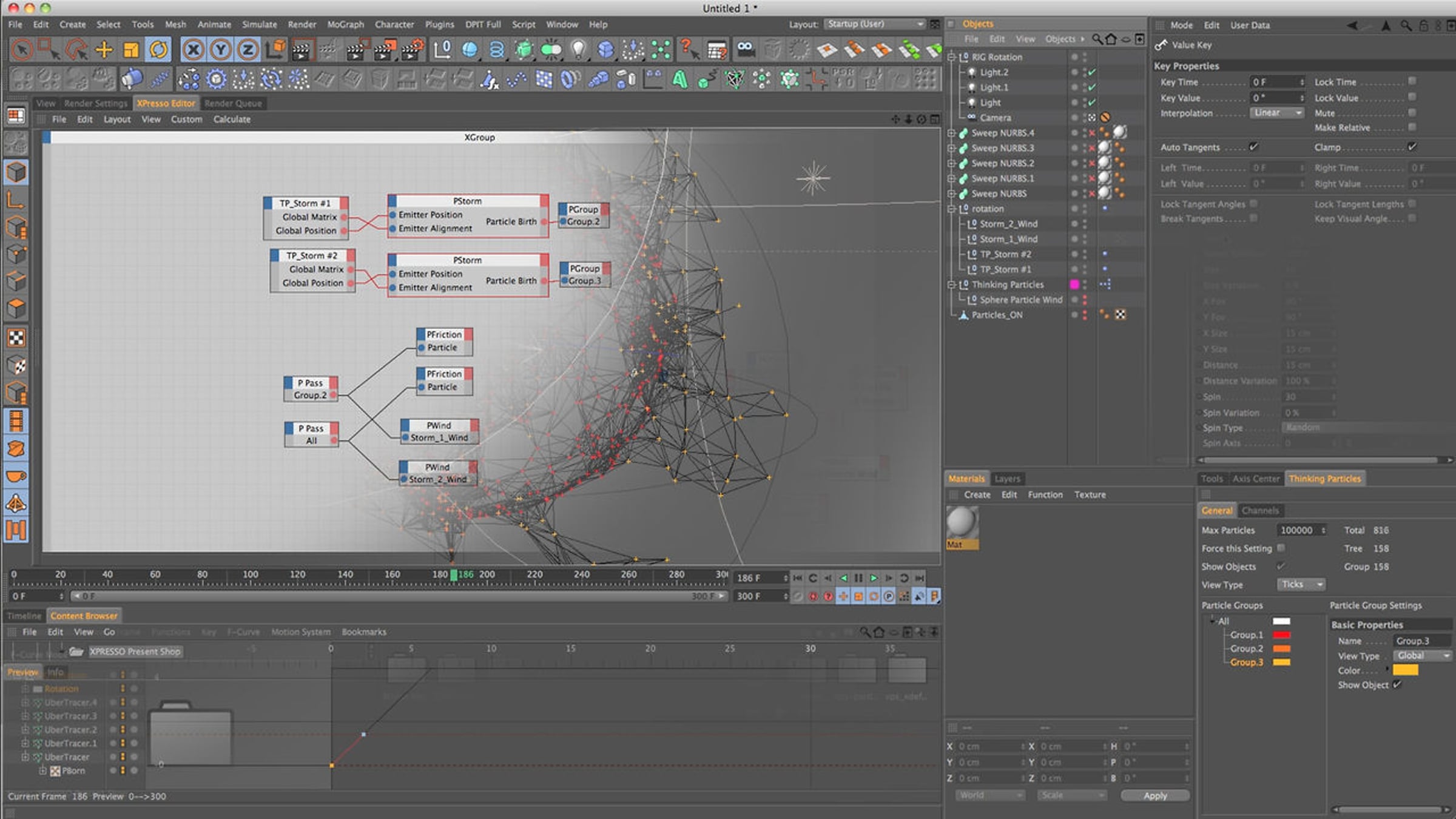1456x819 pixels.
Task: Expand the Sweep NURBS.4 object
Action: 951,133
